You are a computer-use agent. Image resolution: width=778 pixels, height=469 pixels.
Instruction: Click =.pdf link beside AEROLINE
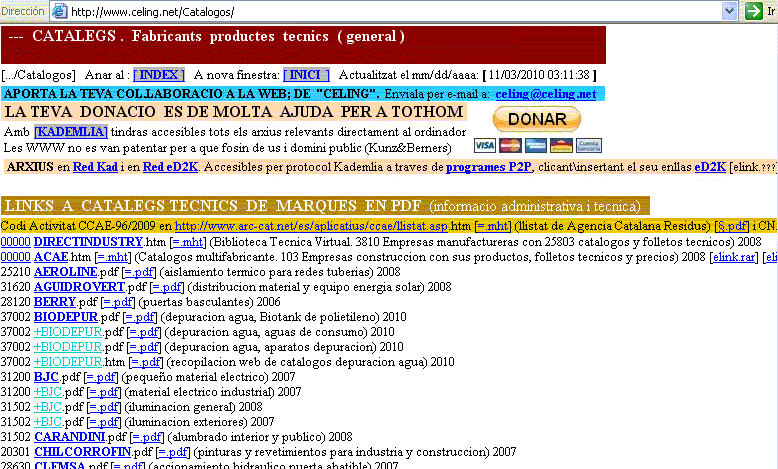139,272
